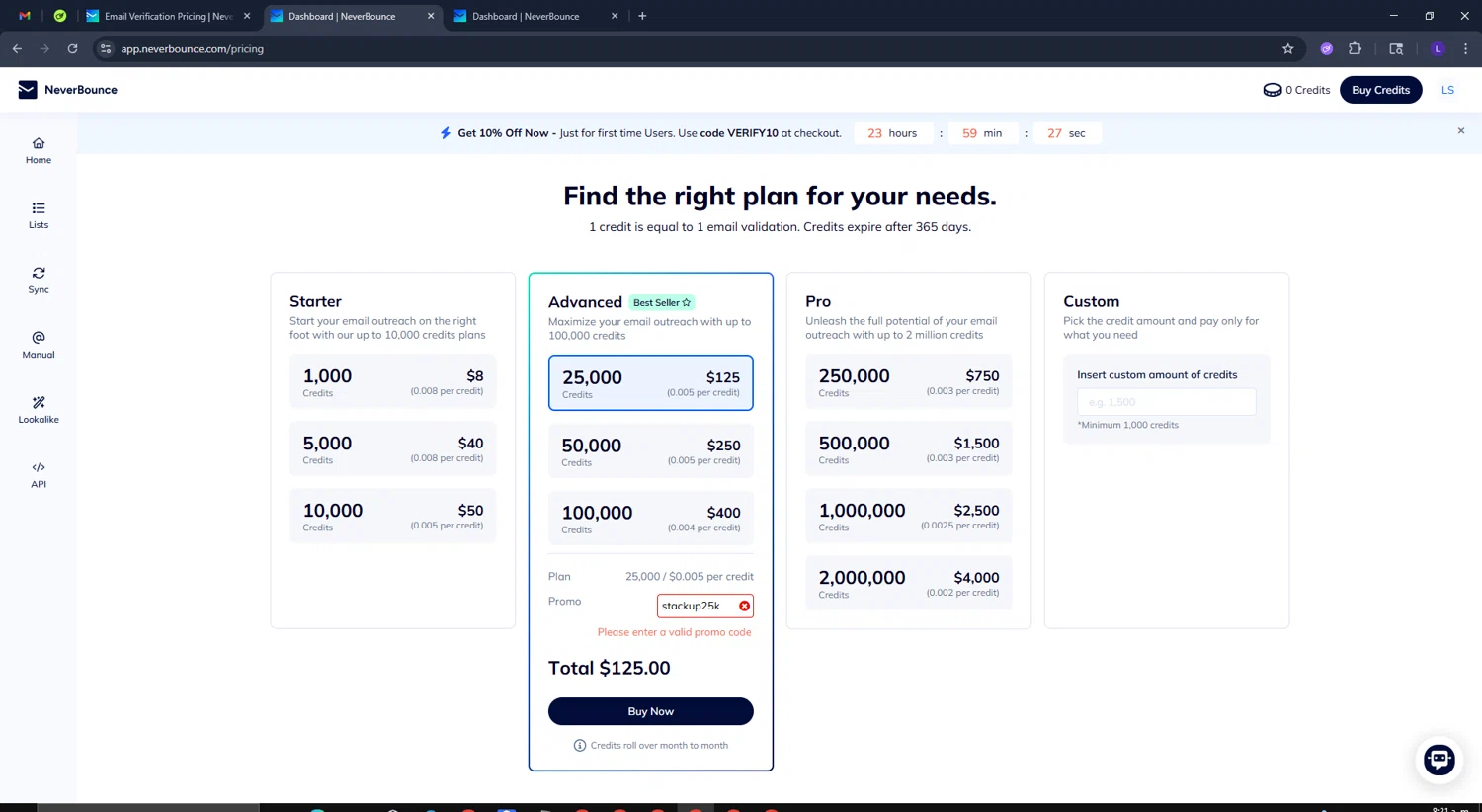Screen dimensions: 1482x812
Task: Select the 100,000 credits for $400 plan
Action: [x=650, y=518]
